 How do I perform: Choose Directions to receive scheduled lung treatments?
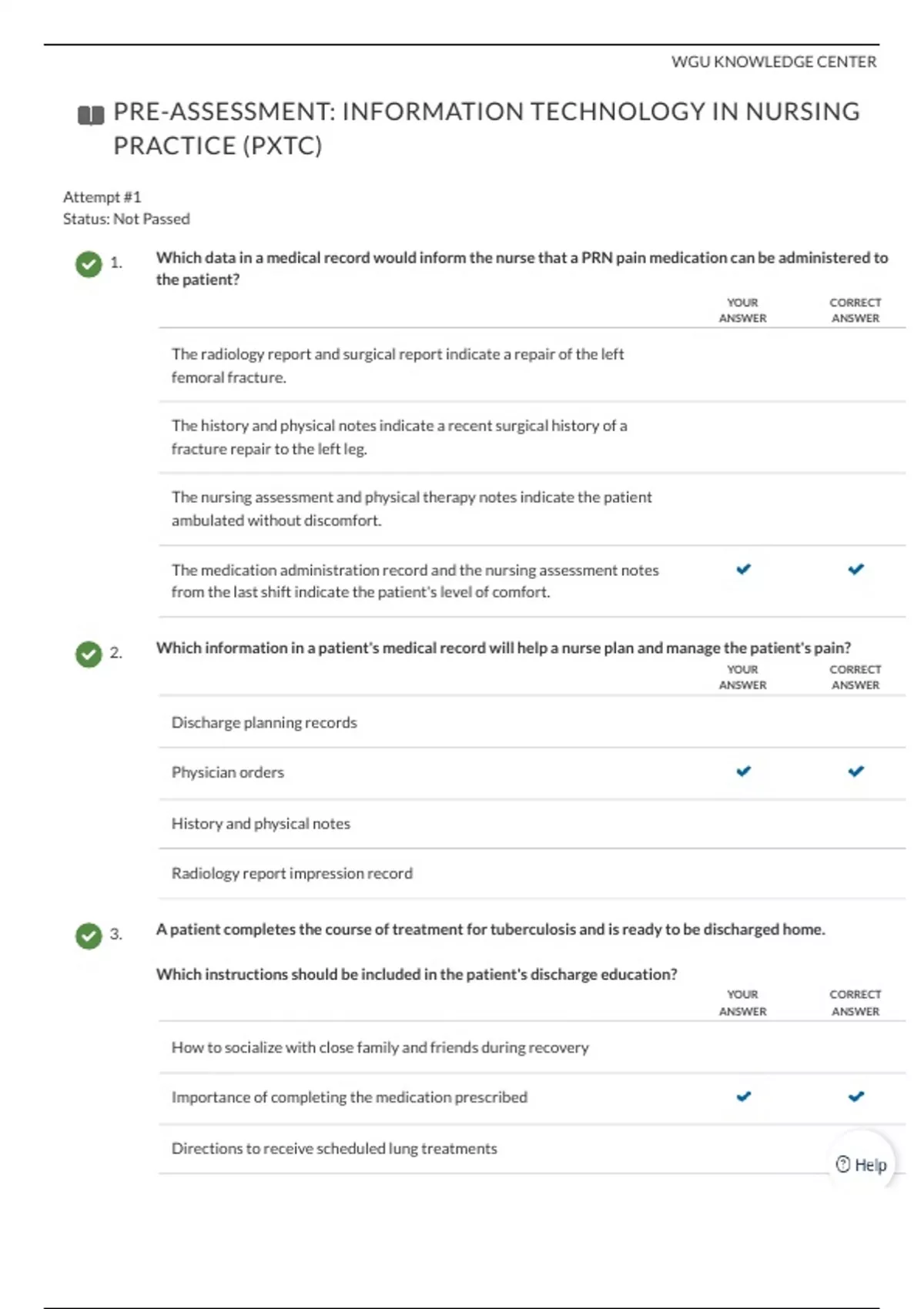tap(334, 1148)
